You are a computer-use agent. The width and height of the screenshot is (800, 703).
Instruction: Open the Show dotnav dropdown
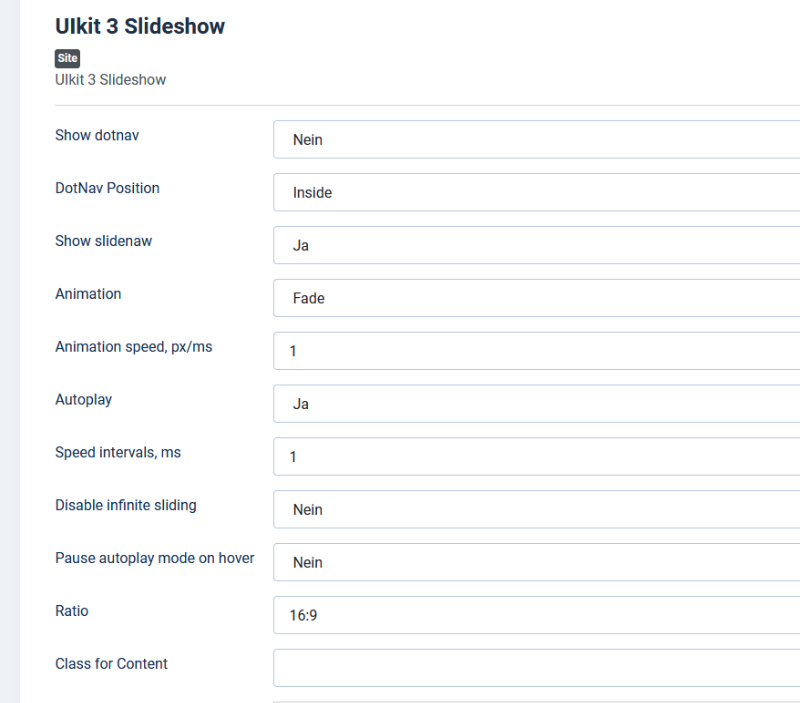coord(536,139)
